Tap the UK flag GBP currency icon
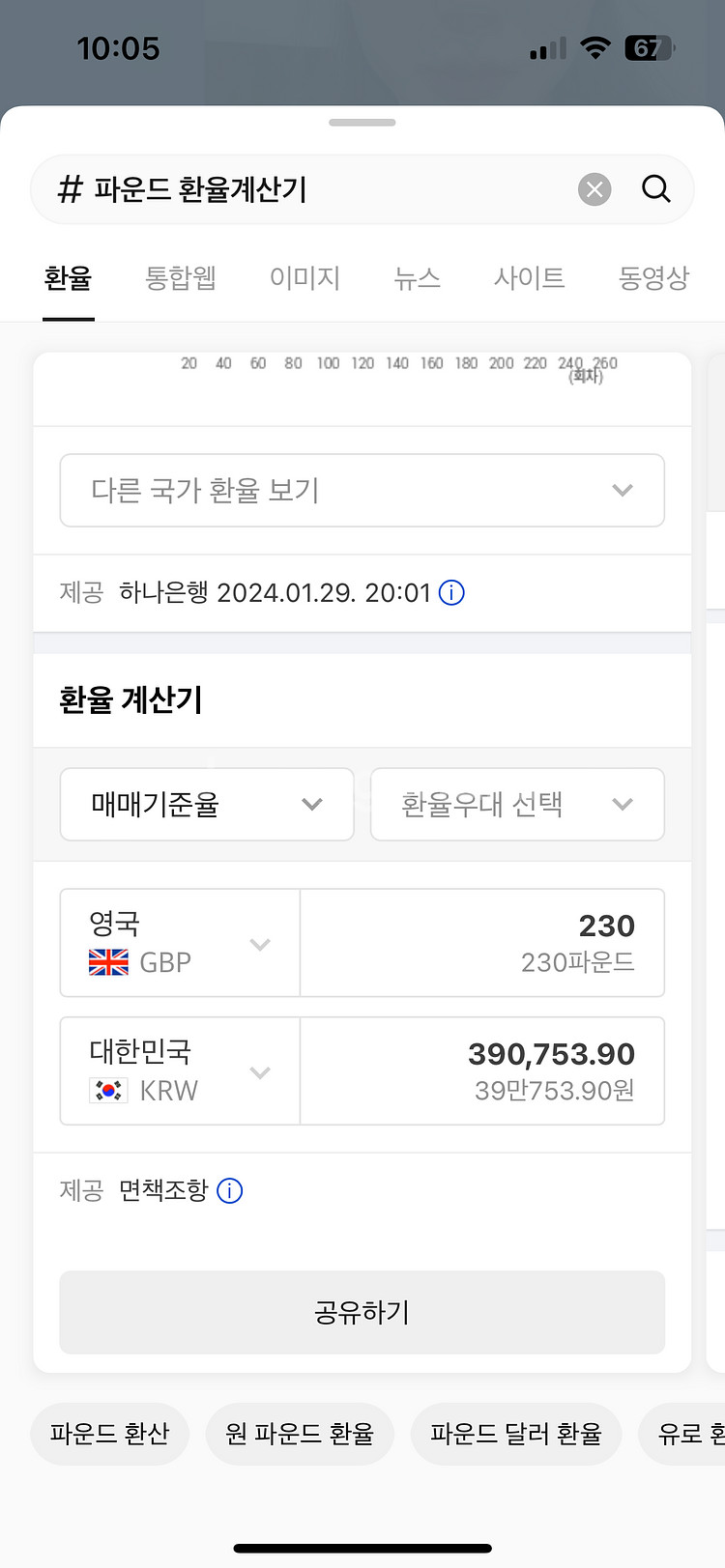725x1568 pixels. pos(108,962)
